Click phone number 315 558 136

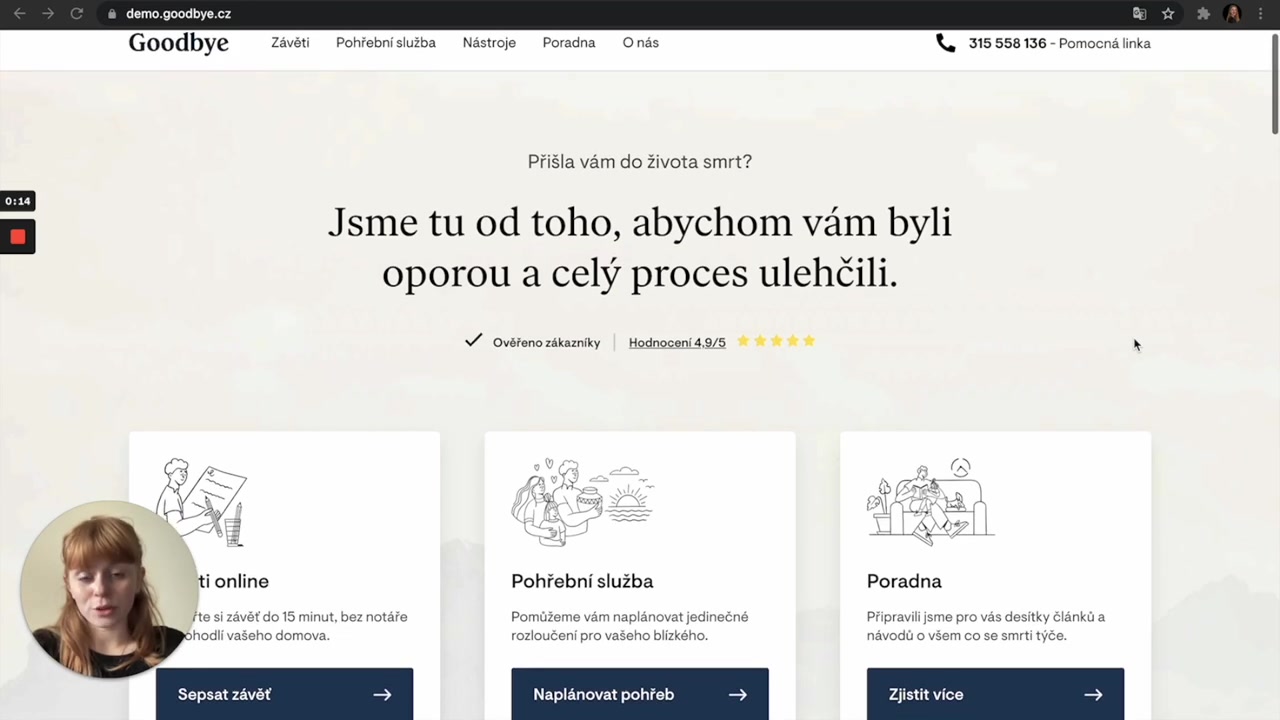1007,44
